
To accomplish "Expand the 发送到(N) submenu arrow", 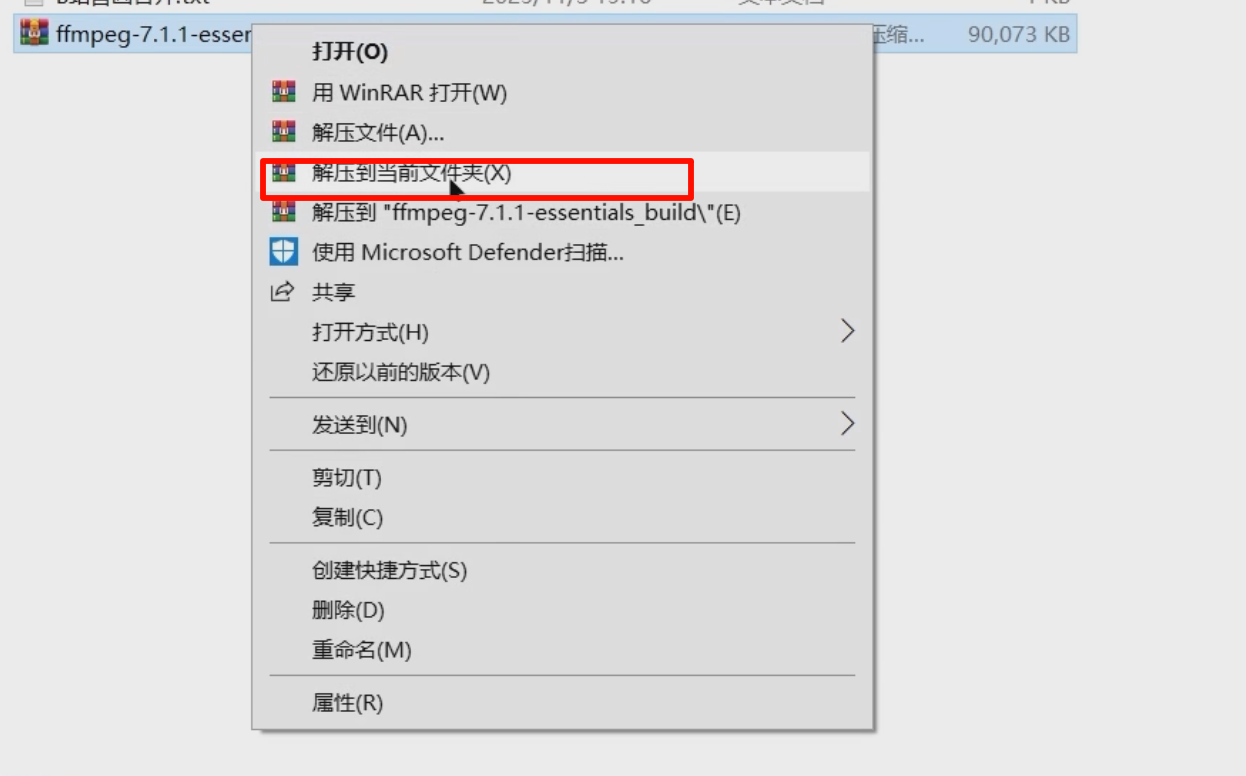I will pyautogui.click(x=847, y=424).
